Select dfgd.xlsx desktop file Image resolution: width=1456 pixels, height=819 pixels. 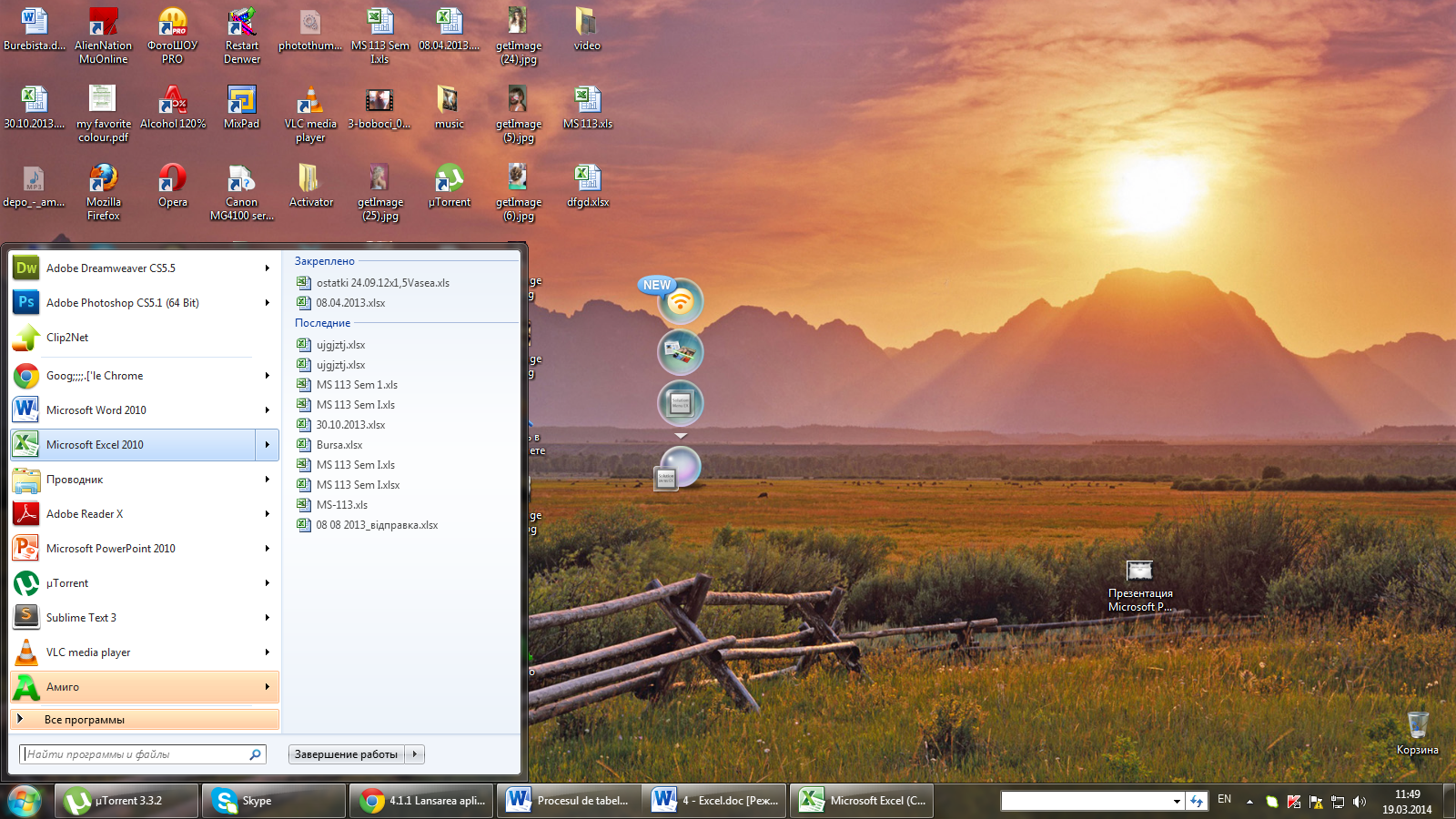coord(588,186)
